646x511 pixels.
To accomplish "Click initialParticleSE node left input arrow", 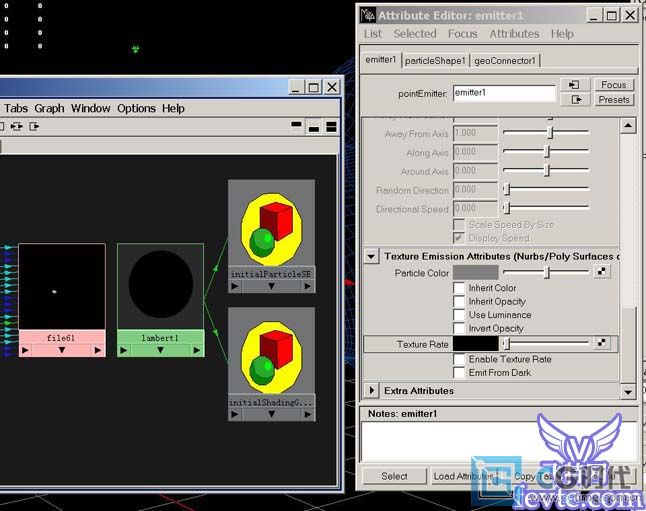I will [235, 286].
